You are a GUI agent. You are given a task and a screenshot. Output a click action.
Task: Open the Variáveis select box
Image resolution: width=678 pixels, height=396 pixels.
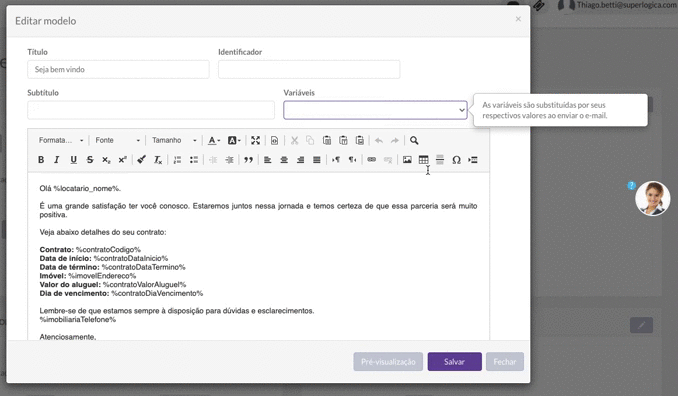pyautogui.click(x=375, y=110)
